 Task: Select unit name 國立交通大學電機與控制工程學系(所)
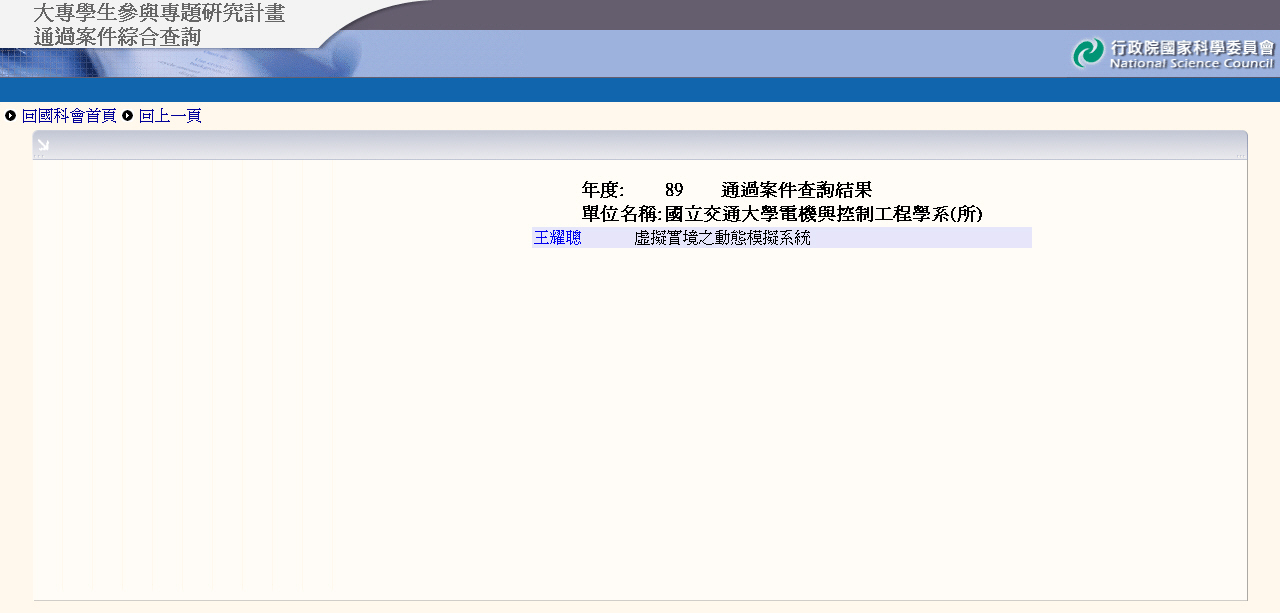(824, 214)
